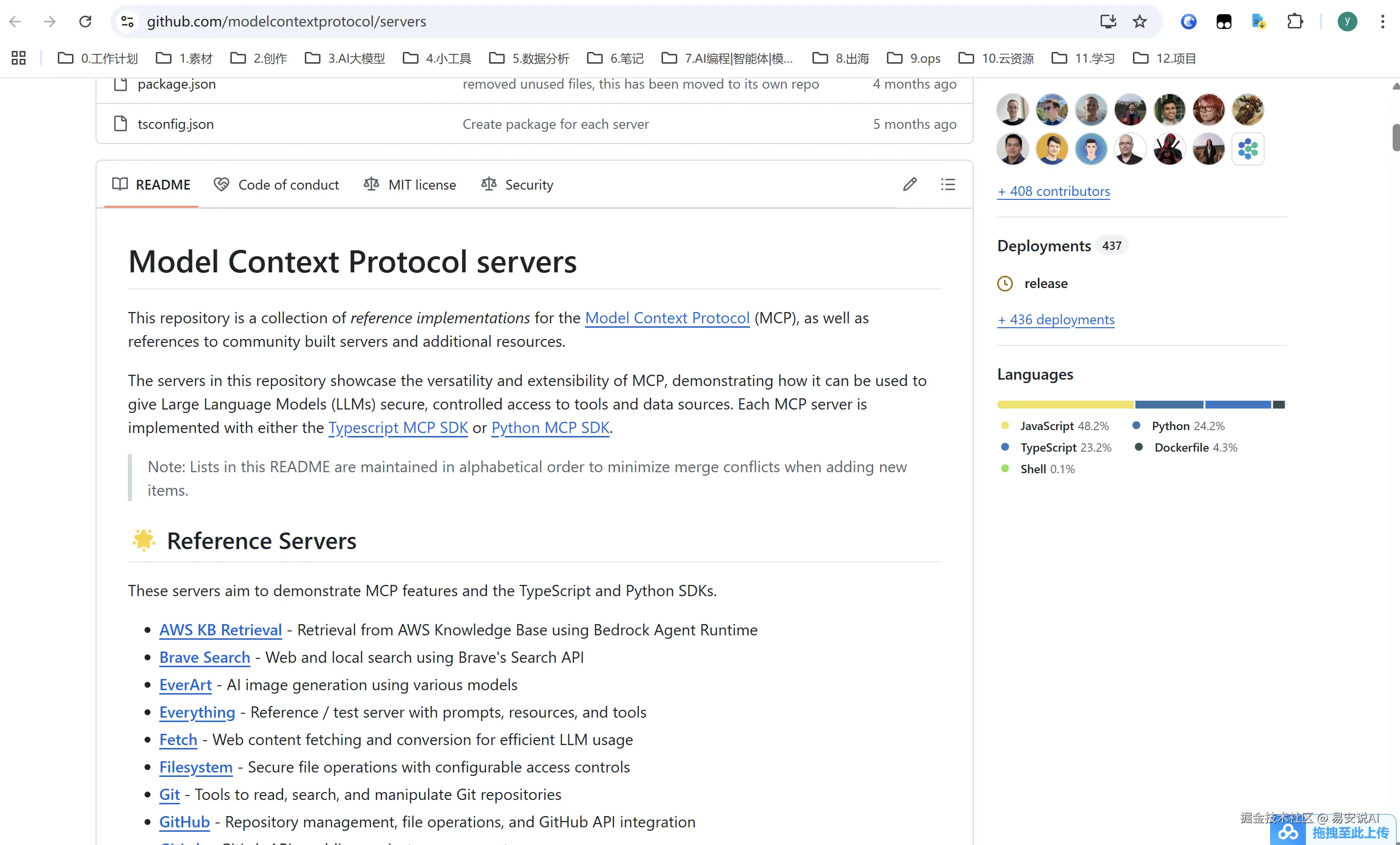Open the Git server link
The image size is (1400, 845).
[170, 795]
